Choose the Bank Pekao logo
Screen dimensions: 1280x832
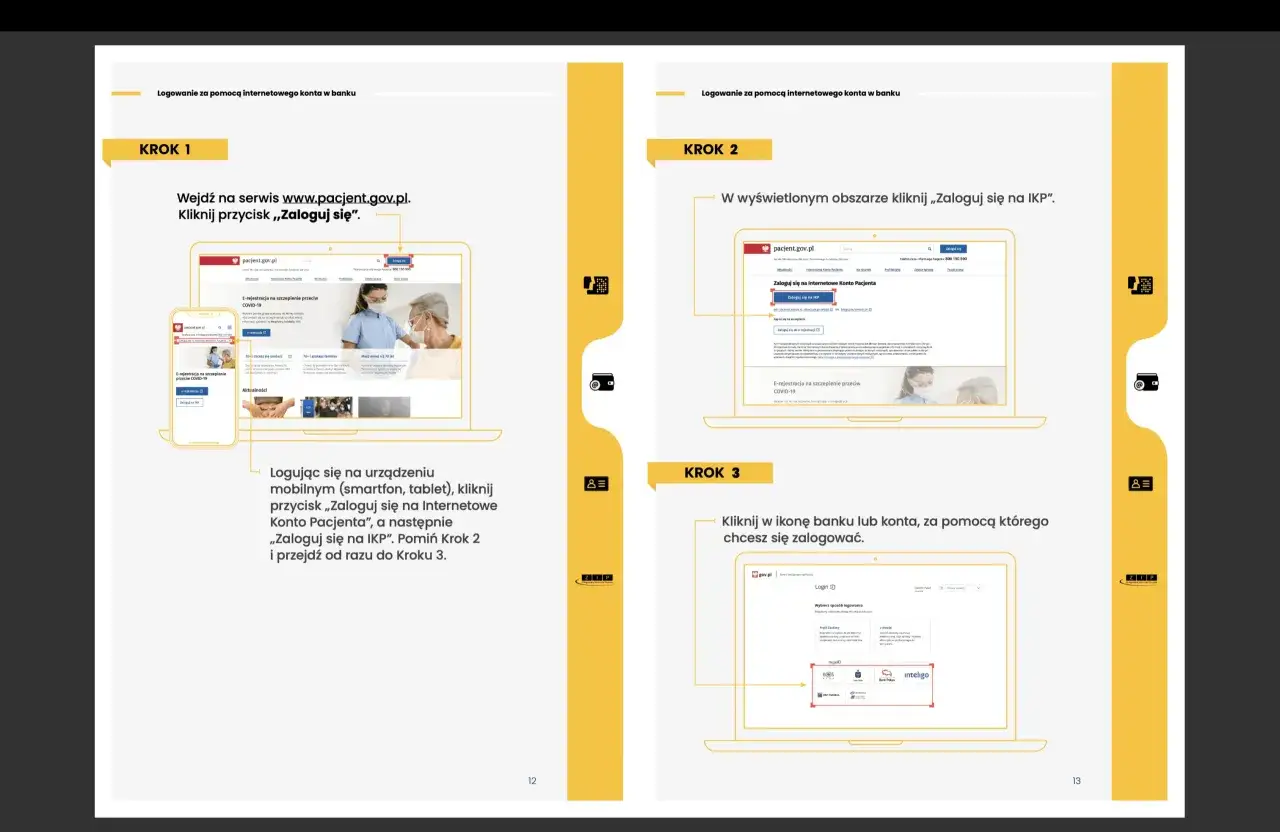pos(887,675)
